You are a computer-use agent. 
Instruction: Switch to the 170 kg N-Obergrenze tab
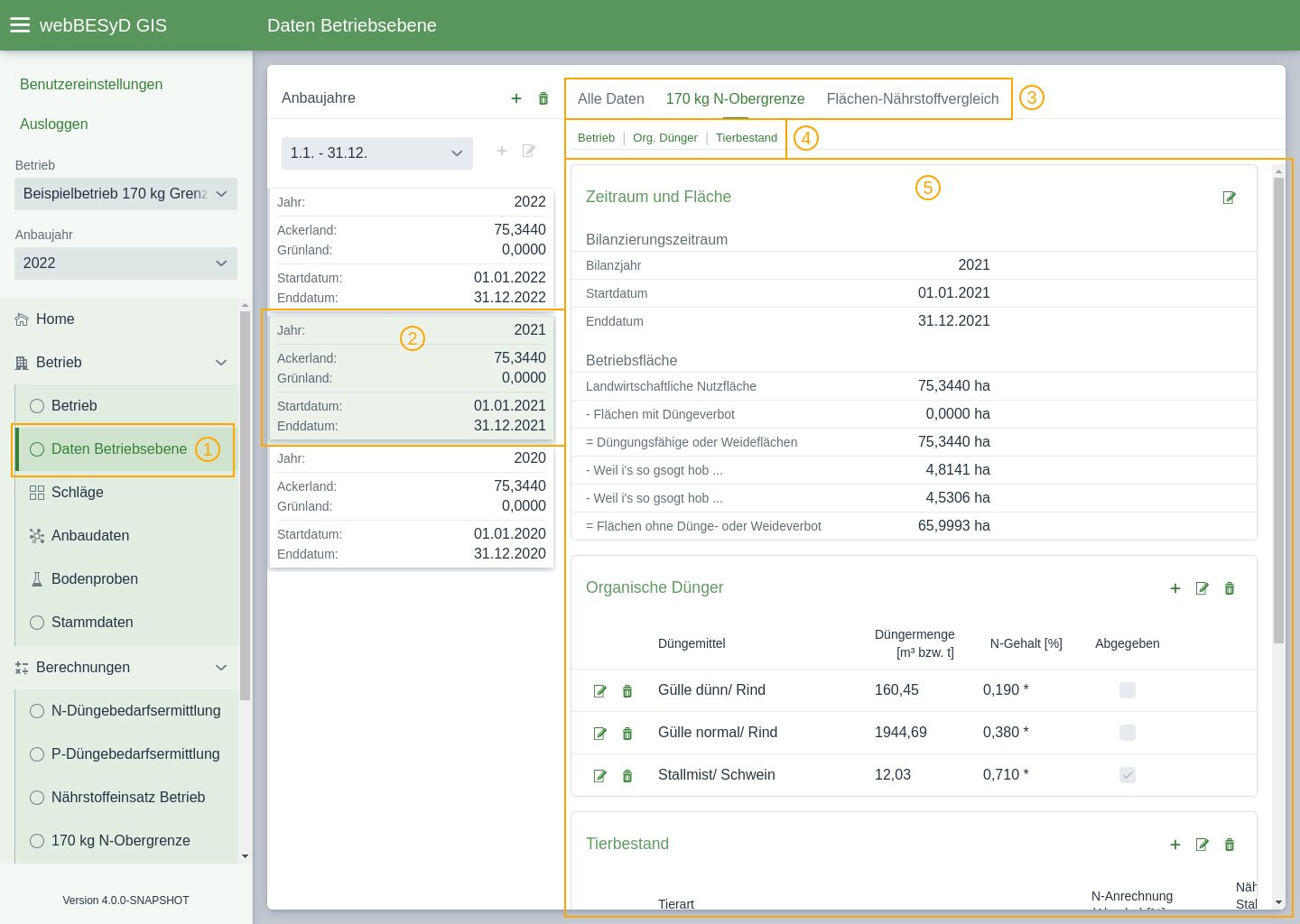(x=735, y=99)
